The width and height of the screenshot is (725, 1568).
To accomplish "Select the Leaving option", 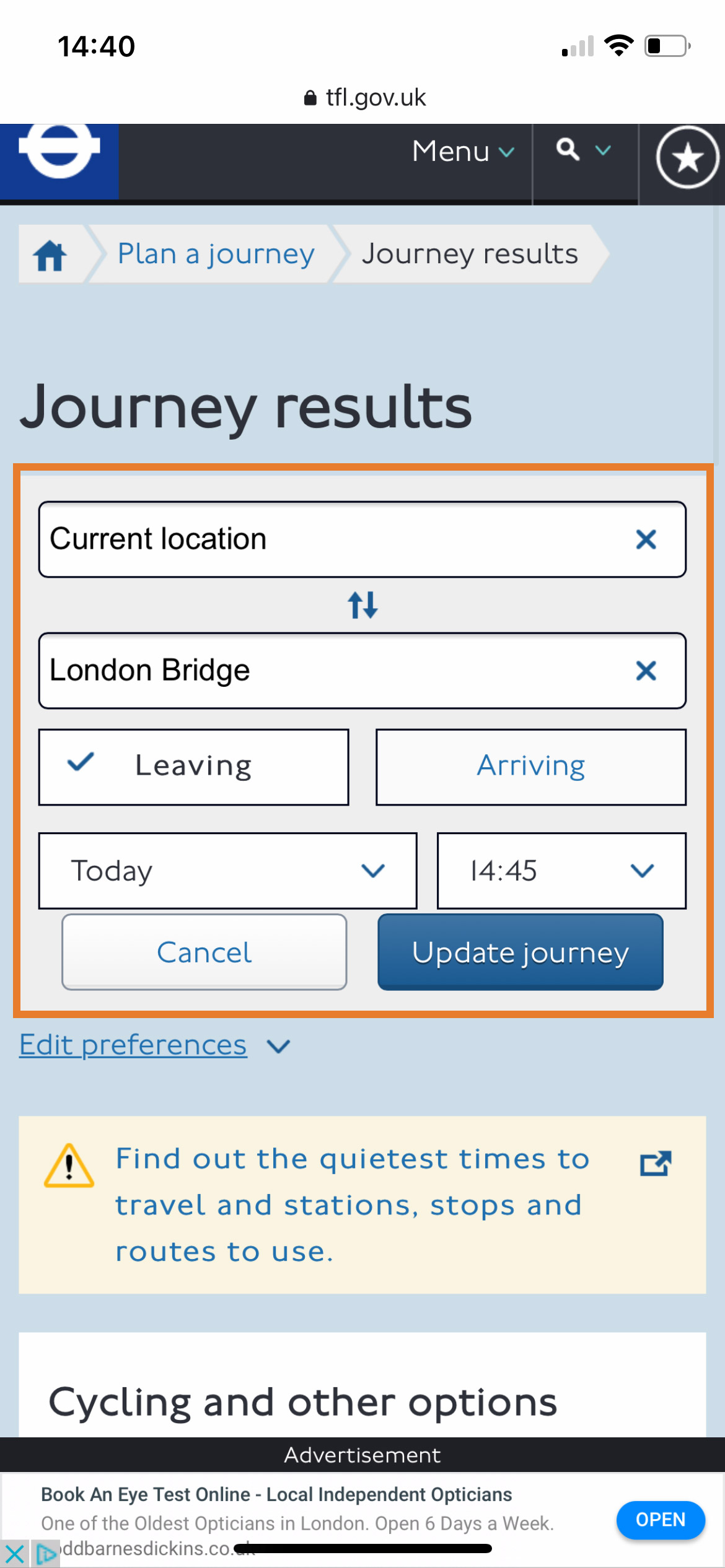I will [194, 767].
